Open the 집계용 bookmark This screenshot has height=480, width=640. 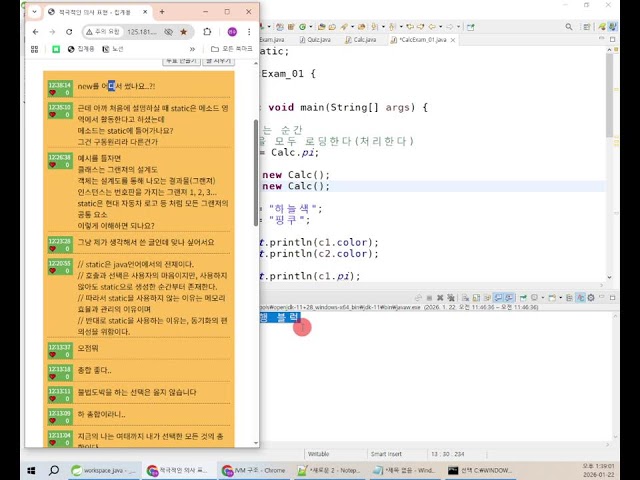[x=81, y=49]
